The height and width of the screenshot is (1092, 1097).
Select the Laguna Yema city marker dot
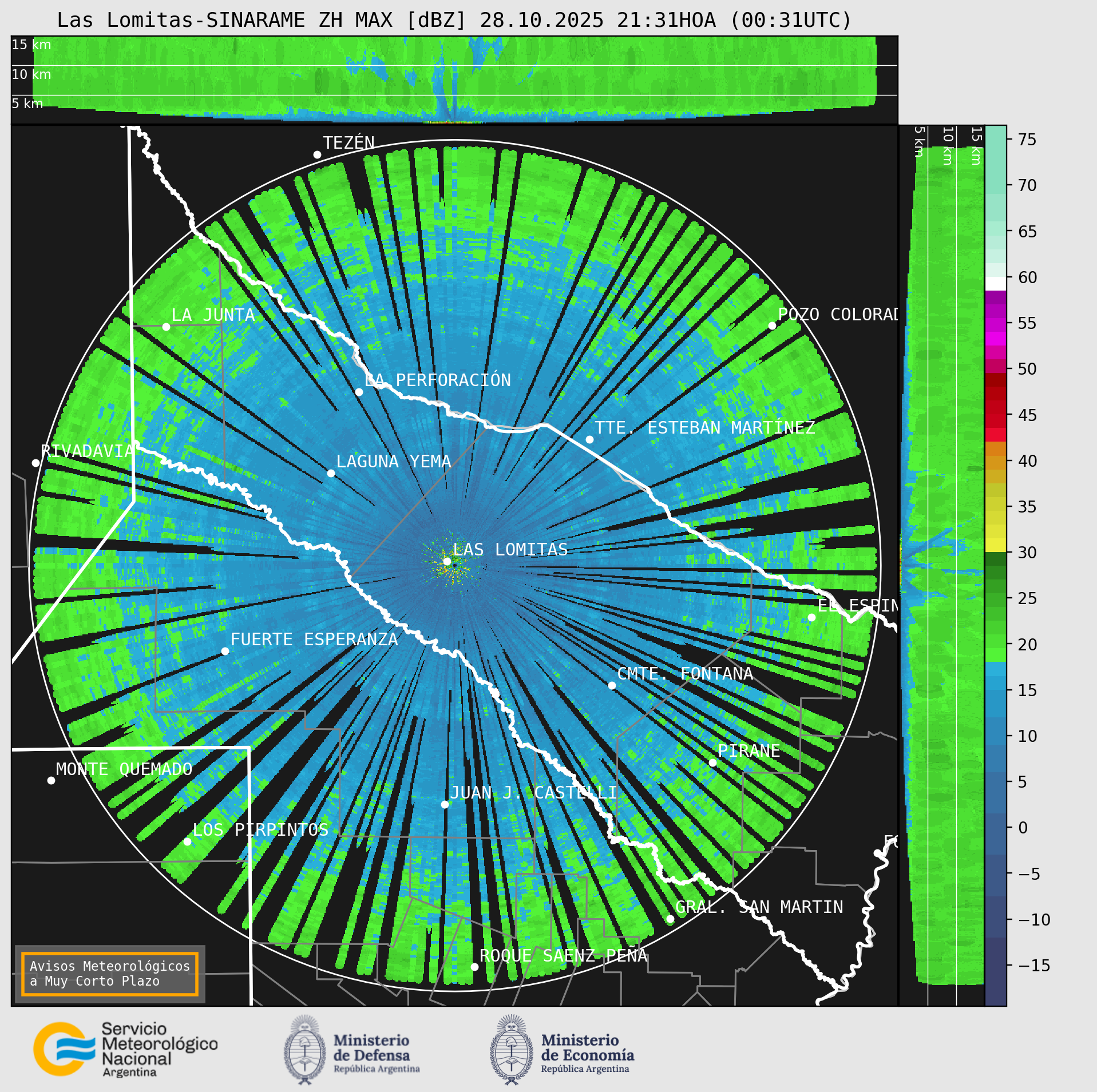pyautogui.click(x=331, y=473)
